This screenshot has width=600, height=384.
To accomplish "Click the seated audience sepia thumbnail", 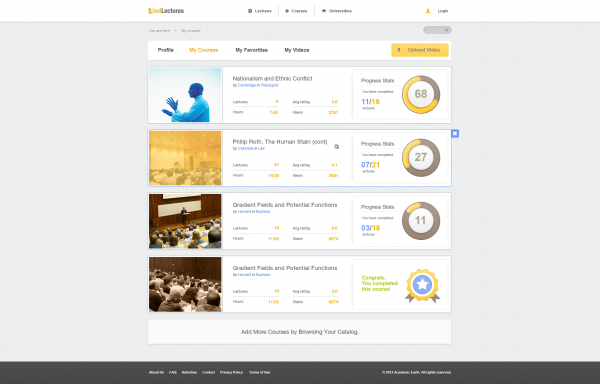I will [x=185, y=284].
